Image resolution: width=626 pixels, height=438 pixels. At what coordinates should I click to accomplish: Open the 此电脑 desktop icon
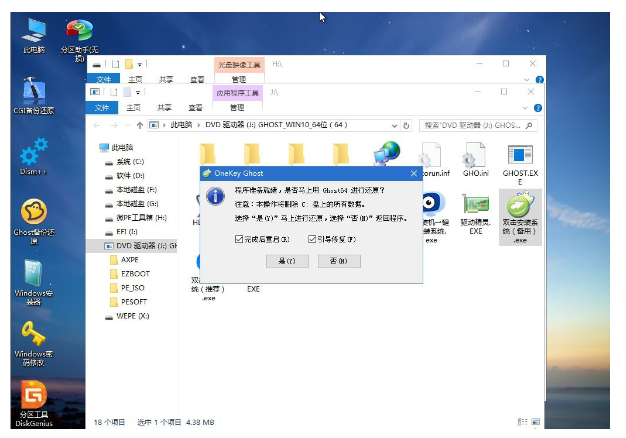tap(34, 33)
